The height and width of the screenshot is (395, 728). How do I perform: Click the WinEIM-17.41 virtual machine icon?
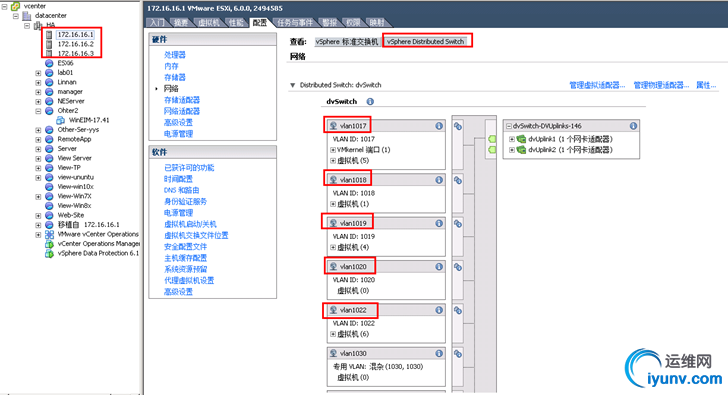point(60,120)
